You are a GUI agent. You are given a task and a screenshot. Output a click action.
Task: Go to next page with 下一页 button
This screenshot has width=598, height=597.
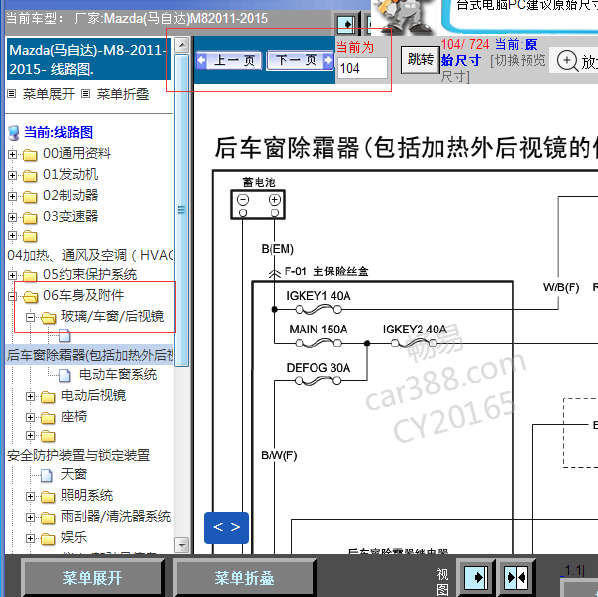[x=300, y=60]
